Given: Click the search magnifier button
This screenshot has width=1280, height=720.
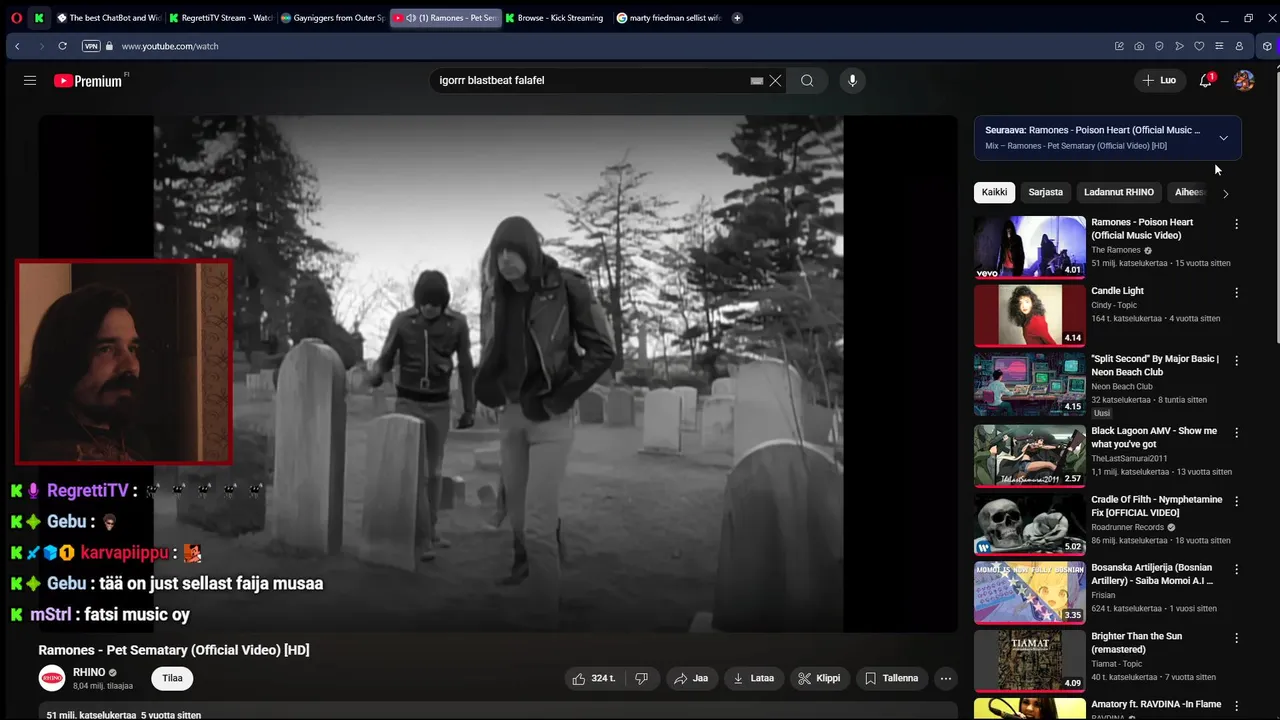Looking at the screenshot, I should pos(807,80).
